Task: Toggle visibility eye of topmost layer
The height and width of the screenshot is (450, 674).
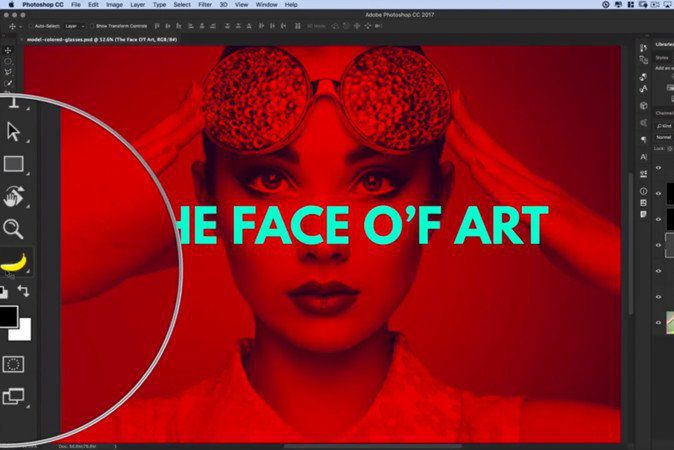Action: click(x=658, y=168)
